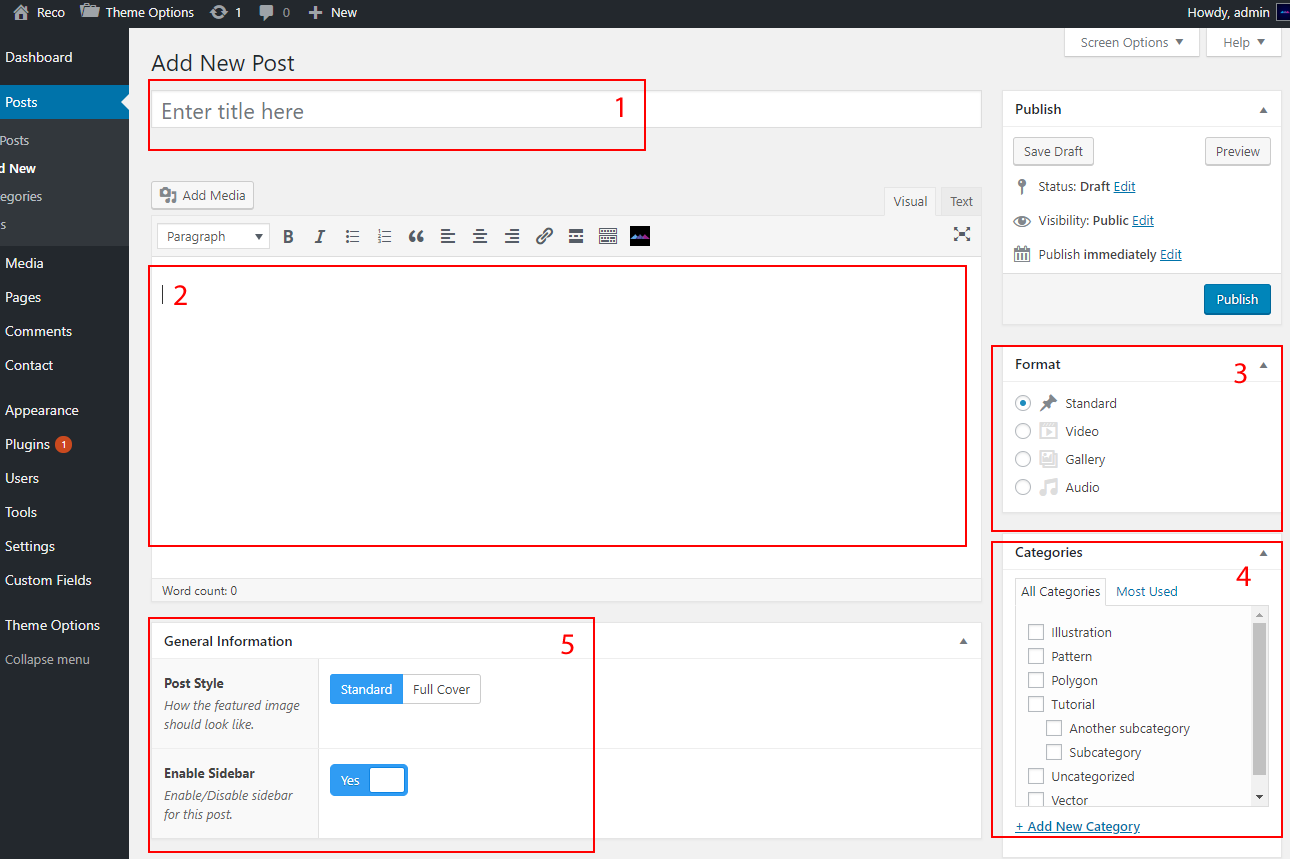Check the Illustration category checkbox
Image resolution: width=1290 pixels, height=859 pixels.
1036,632
